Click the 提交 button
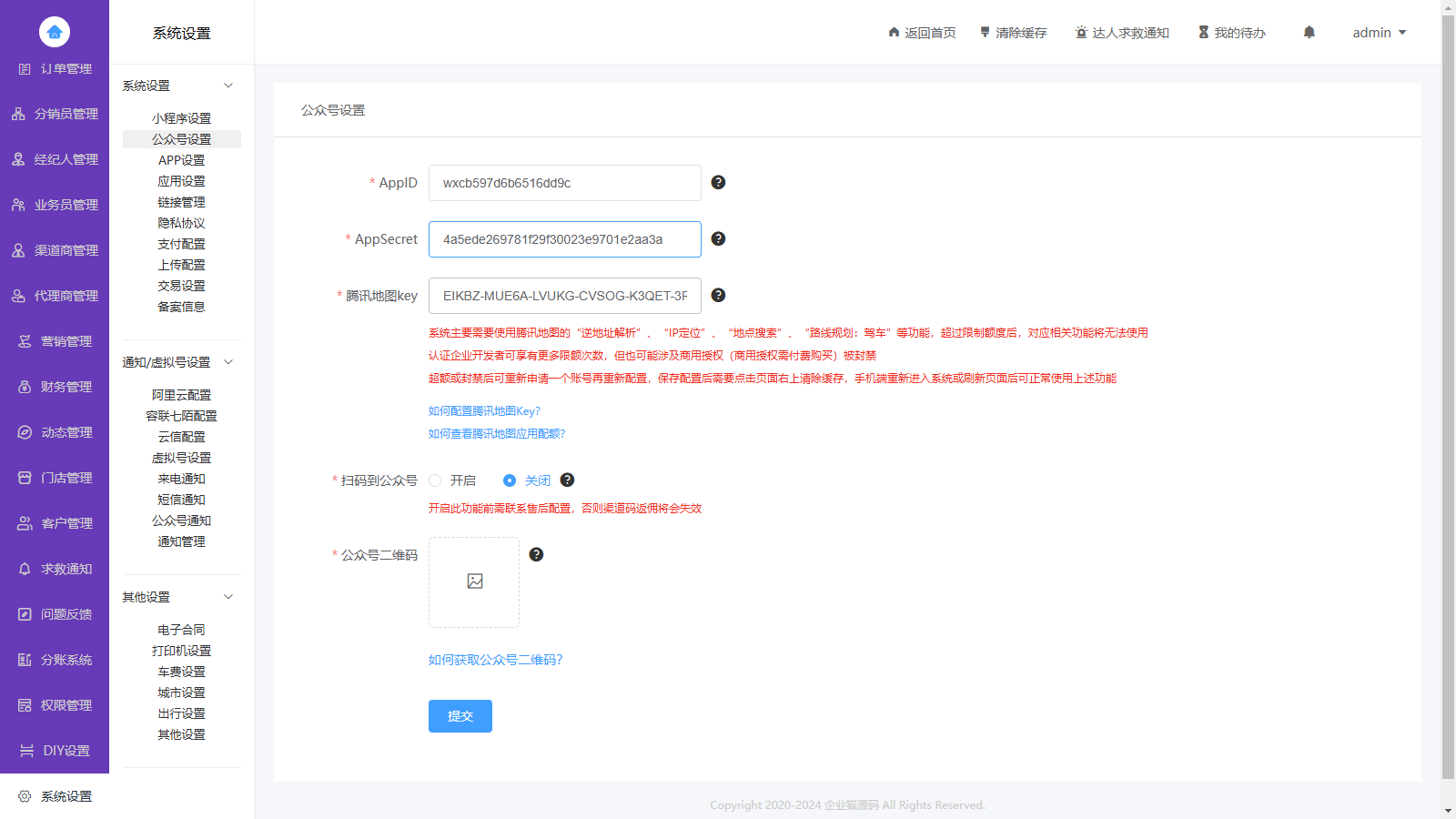This screenshot has width=1456, height=819. coord(460,716)
